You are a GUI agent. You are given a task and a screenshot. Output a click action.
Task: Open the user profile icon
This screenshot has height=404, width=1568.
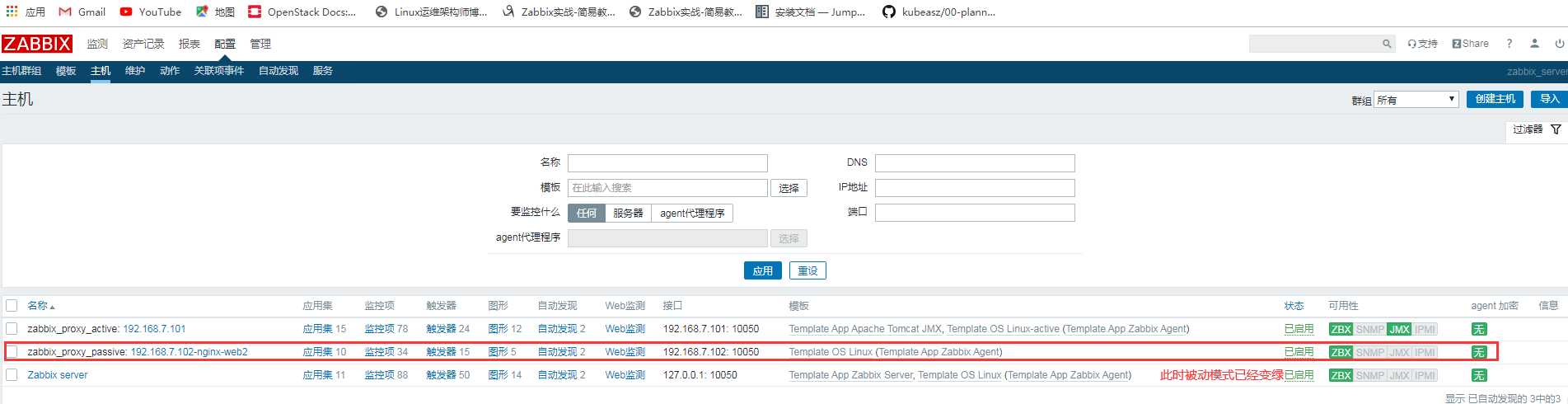coord(1534,44)
